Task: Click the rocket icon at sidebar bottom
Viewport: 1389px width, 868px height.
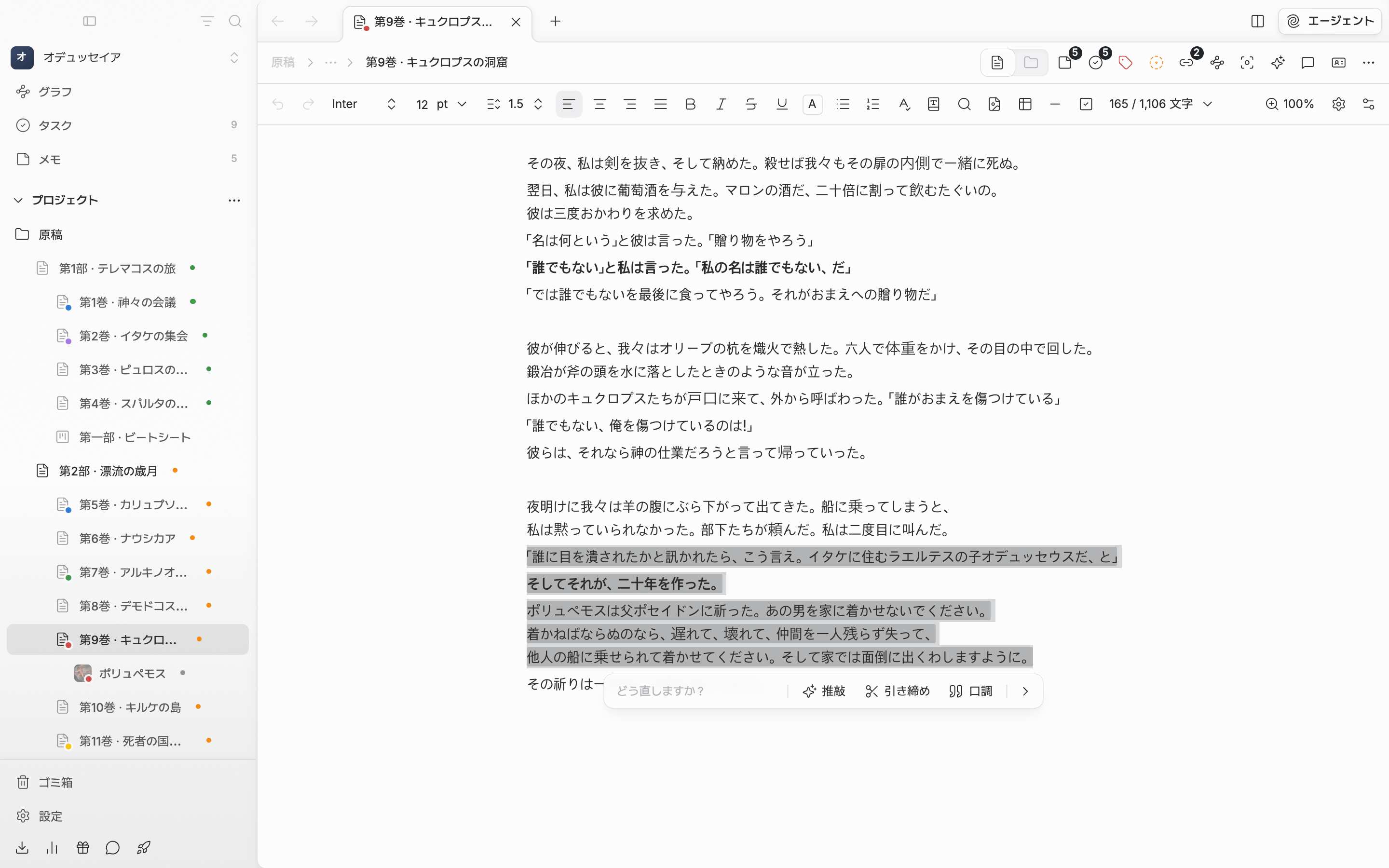Action: point(144,848)
